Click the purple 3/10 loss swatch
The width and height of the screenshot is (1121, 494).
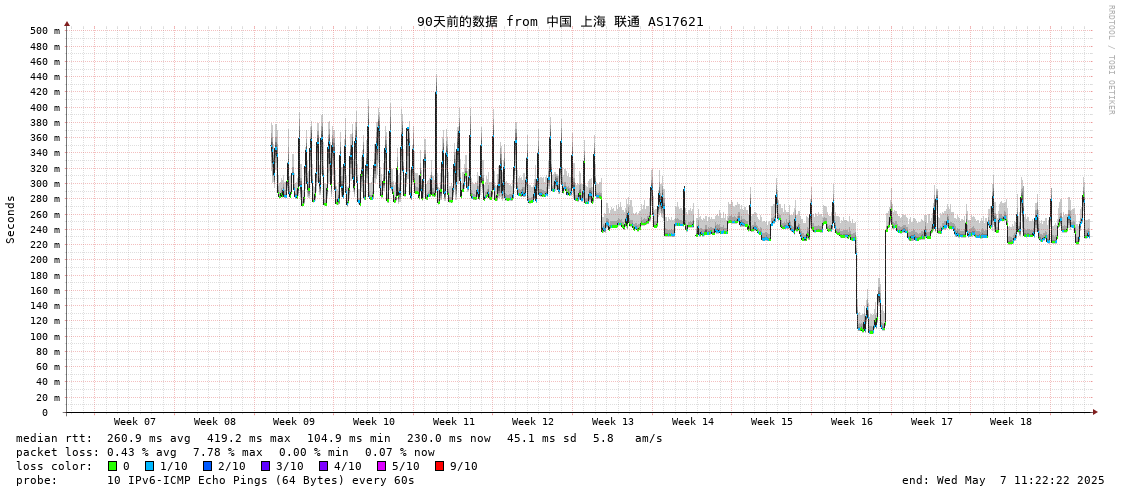click(265, 466)
